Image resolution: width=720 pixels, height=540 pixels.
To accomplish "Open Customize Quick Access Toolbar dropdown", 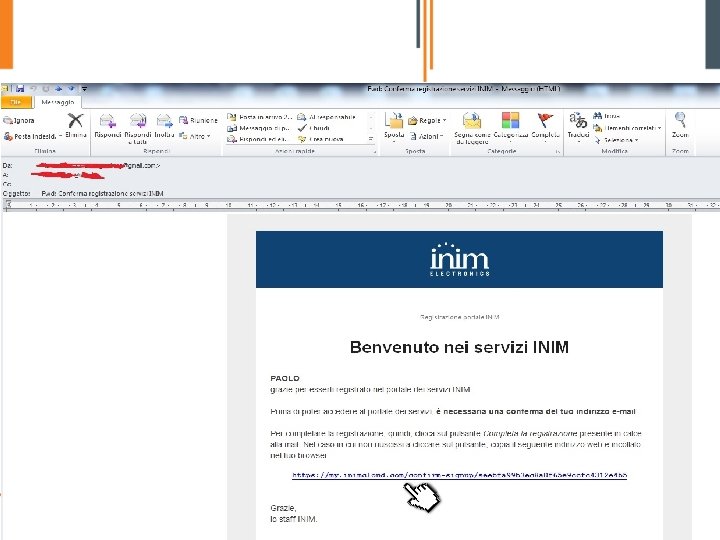I will tap(84, 89).
